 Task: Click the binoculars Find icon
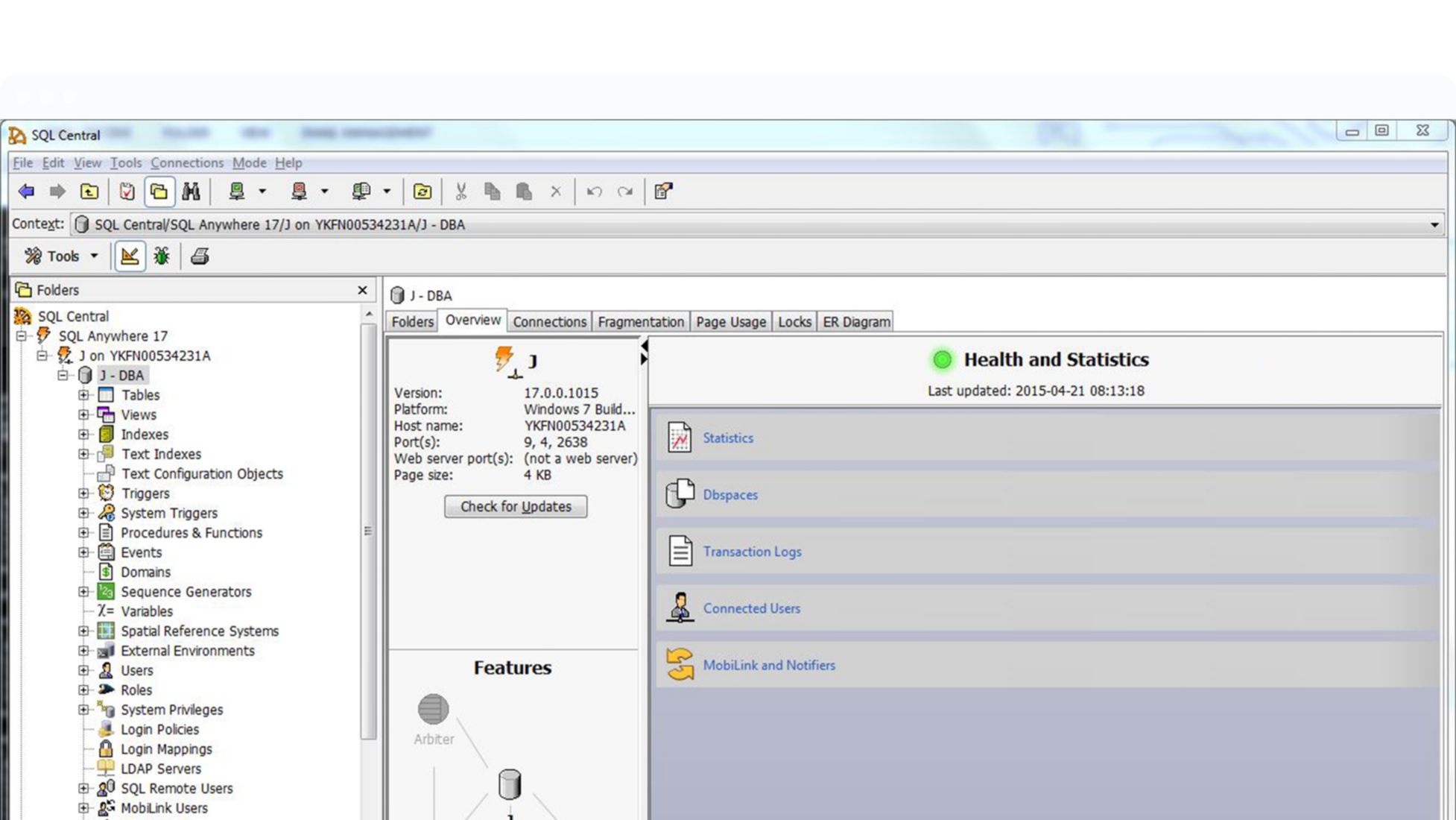click(x=191, y=192)
